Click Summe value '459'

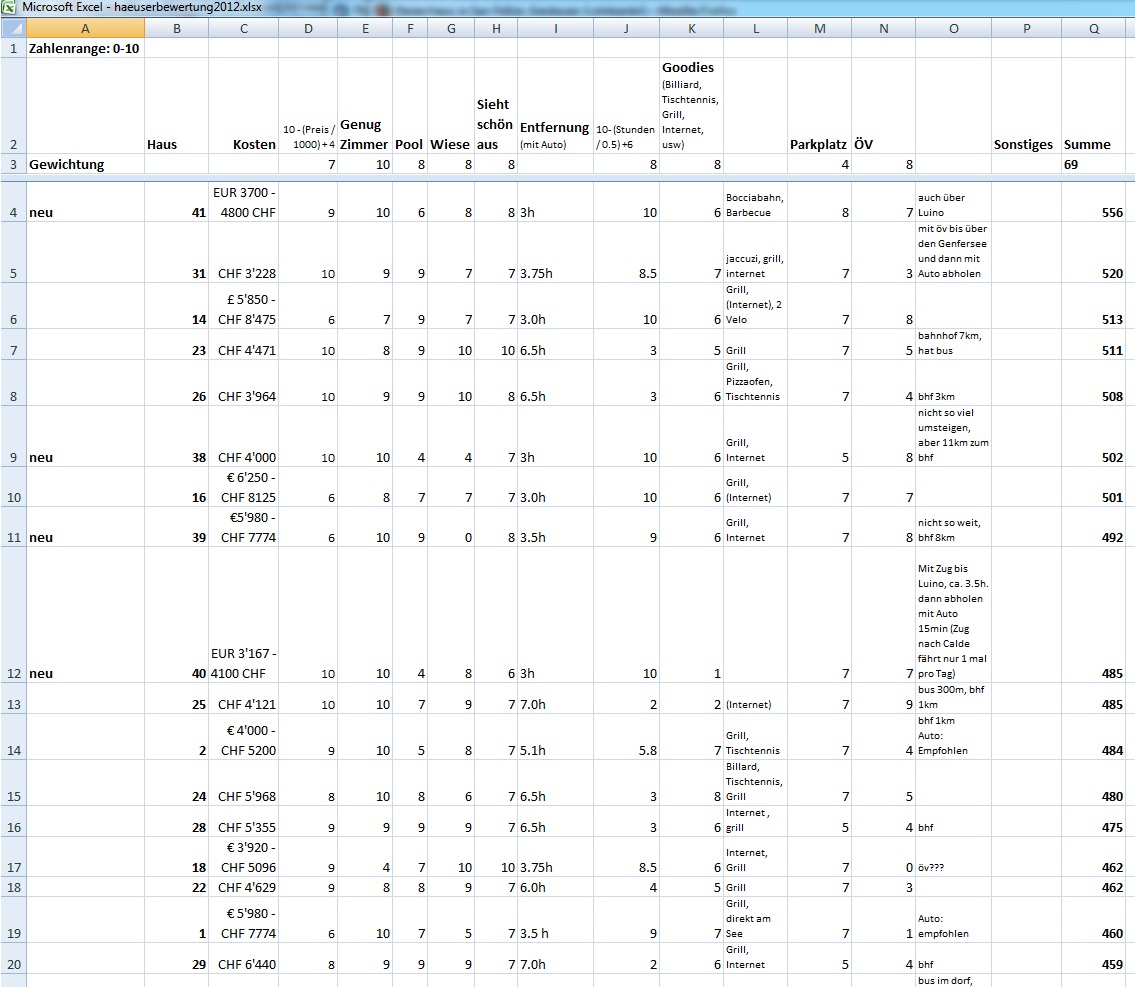click(1093, 958)
